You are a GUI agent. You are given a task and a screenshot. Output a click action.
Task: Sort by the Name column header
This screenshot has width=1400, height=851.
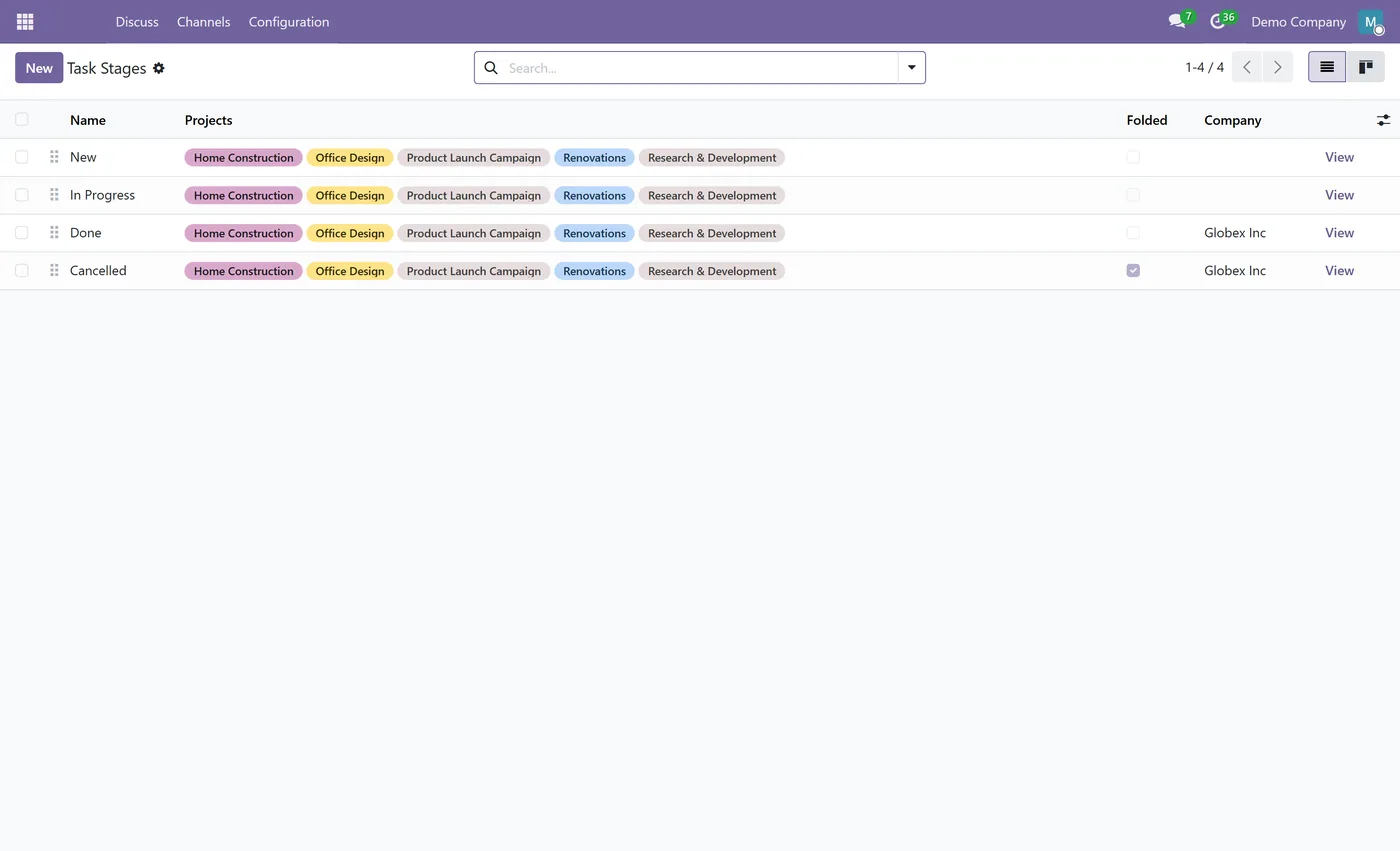[x=88, y=120]
